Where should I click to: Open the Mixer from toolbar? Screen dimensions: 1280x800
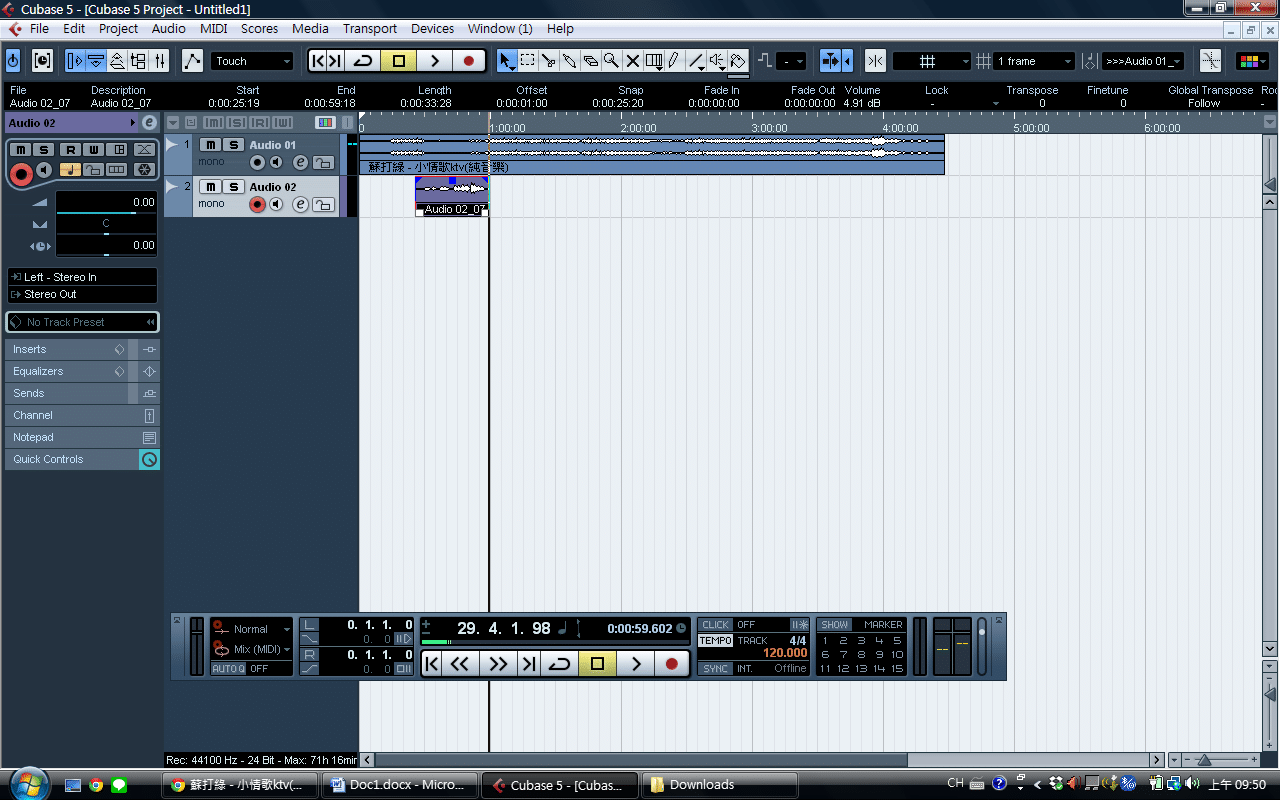coord(160,61)
